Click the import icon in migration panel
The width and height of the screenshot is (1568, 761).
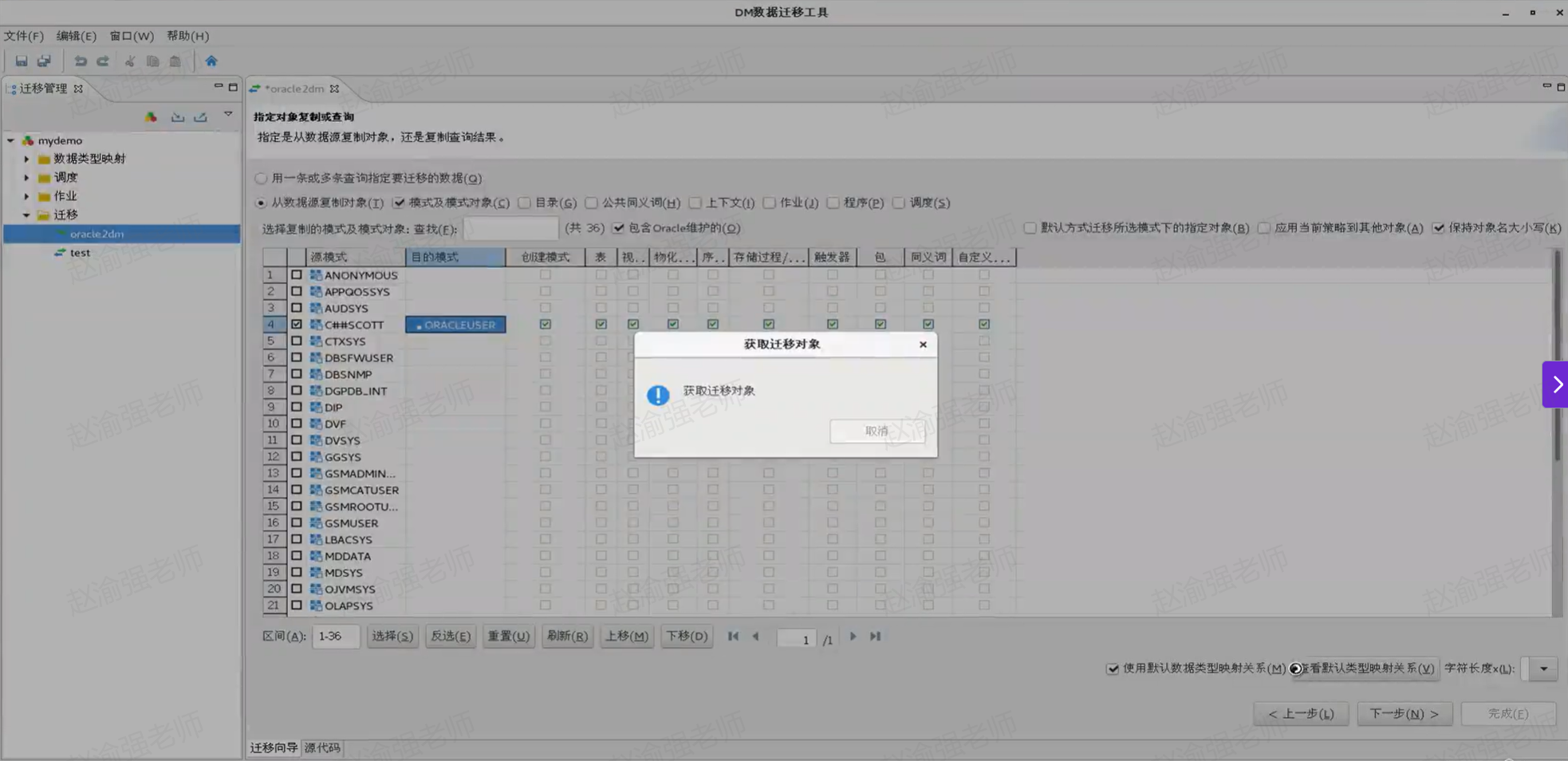click(x=178, y=116)
